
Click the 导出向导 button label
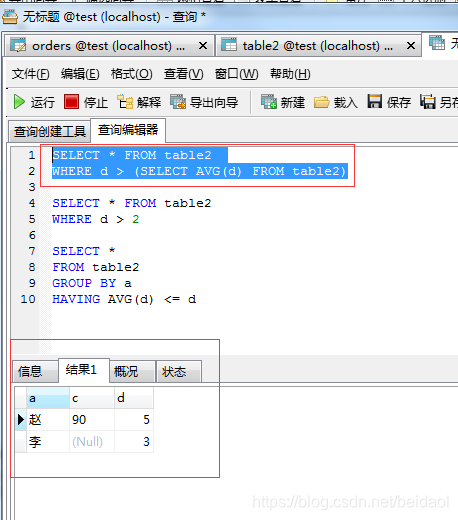pyautogui.click(x=214, y=102)
